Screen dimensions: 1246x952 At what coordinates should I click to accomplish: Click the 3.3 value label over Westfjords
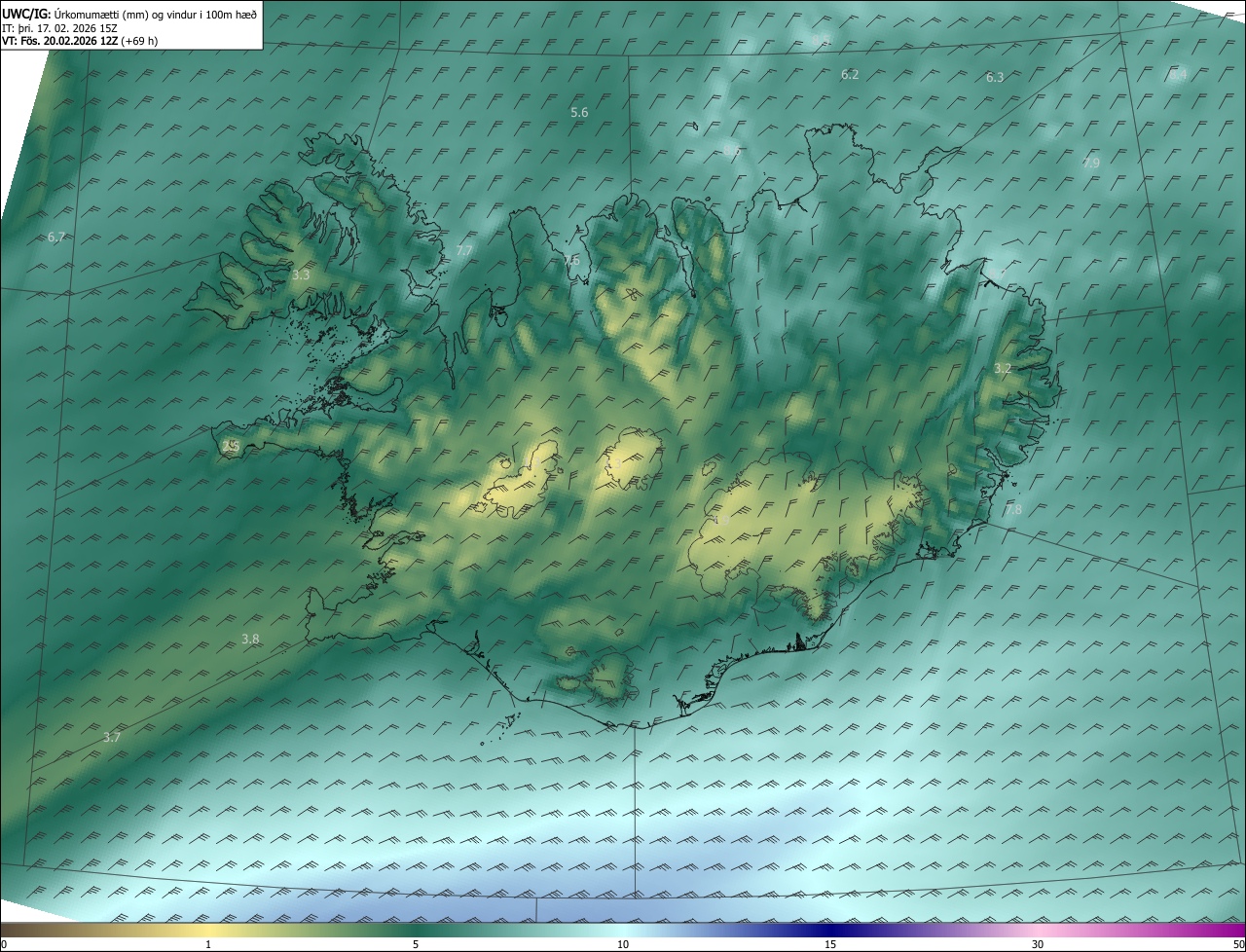coord(301,275)
